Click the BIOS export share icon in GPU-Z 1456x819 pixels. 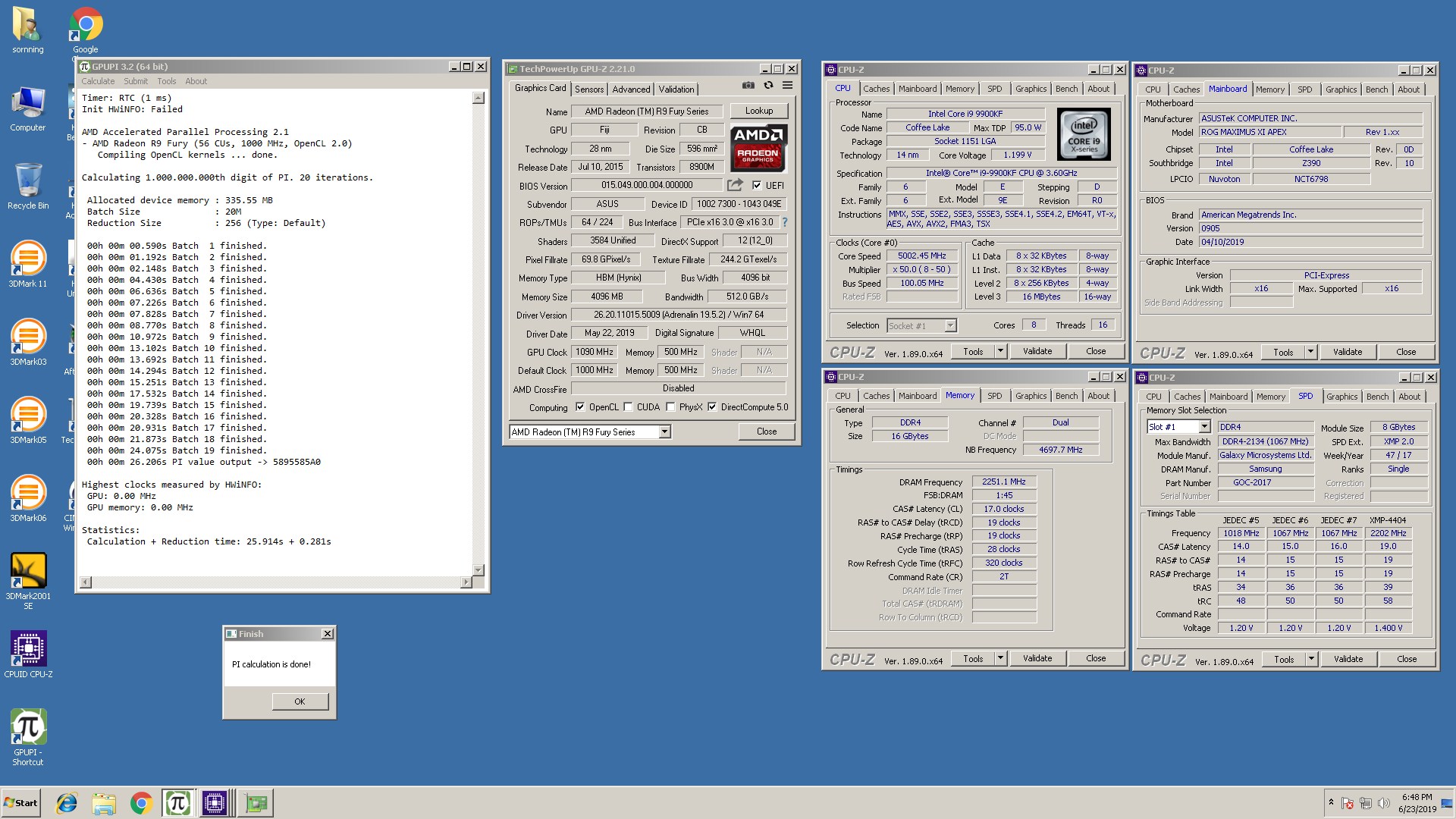pos(735,185)
